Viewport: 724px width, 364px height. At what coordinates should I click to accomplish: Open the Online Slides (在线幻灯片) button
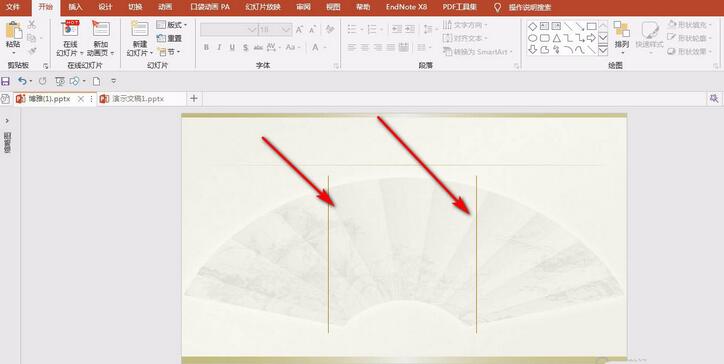point(70,38)
